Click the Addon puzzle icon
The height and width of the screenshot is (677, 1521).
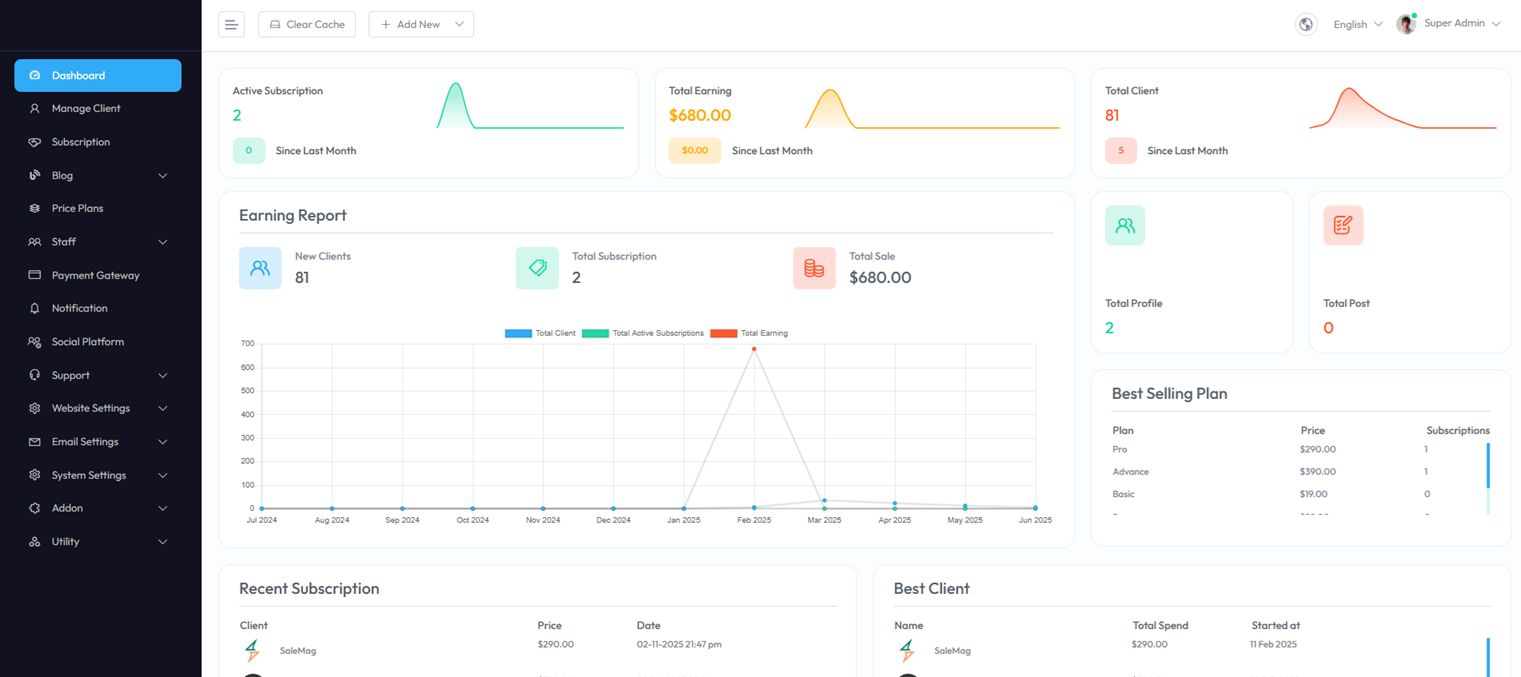pos(35,508)
